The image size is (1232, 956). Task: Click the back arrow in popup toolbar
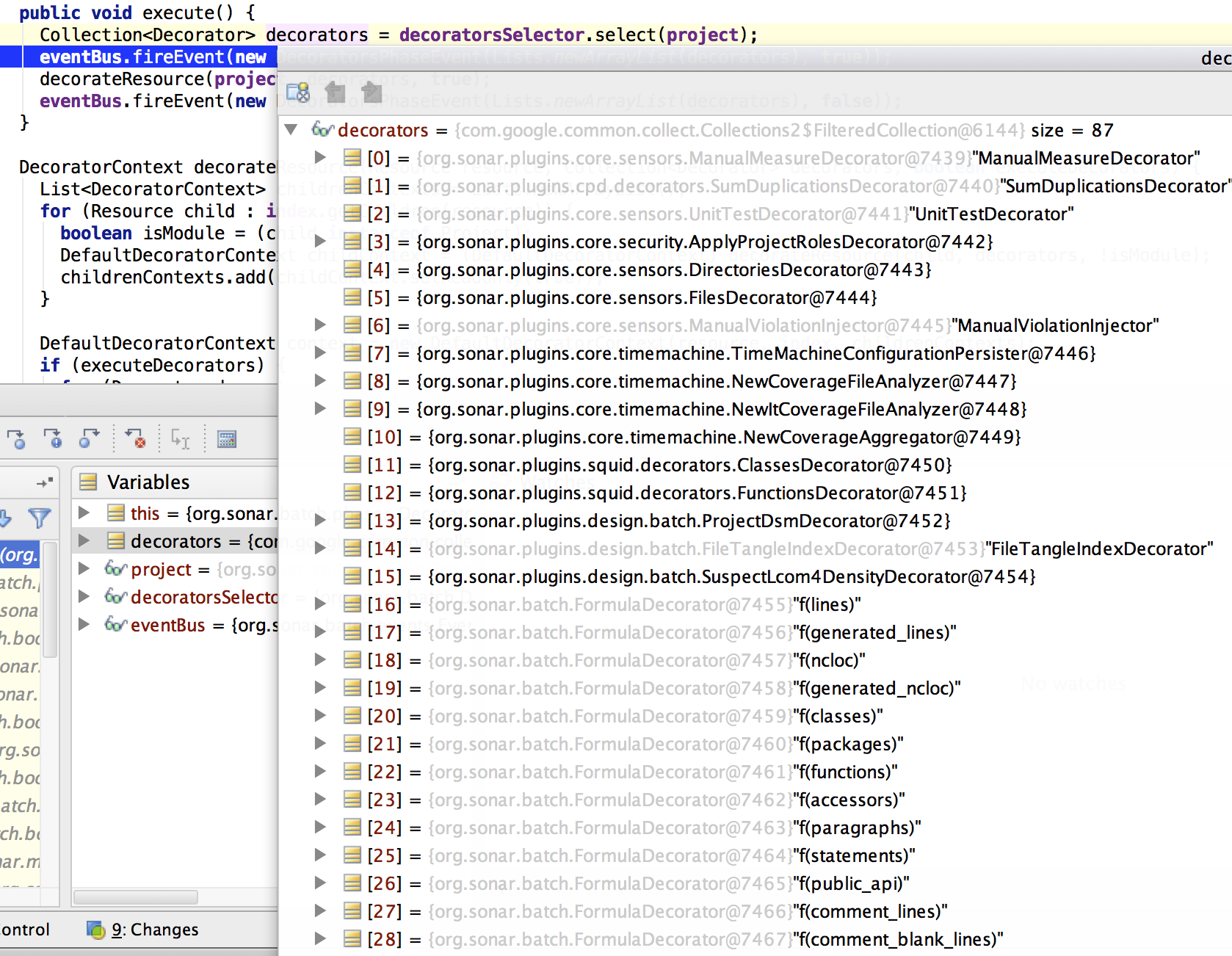tap(336, 93)
